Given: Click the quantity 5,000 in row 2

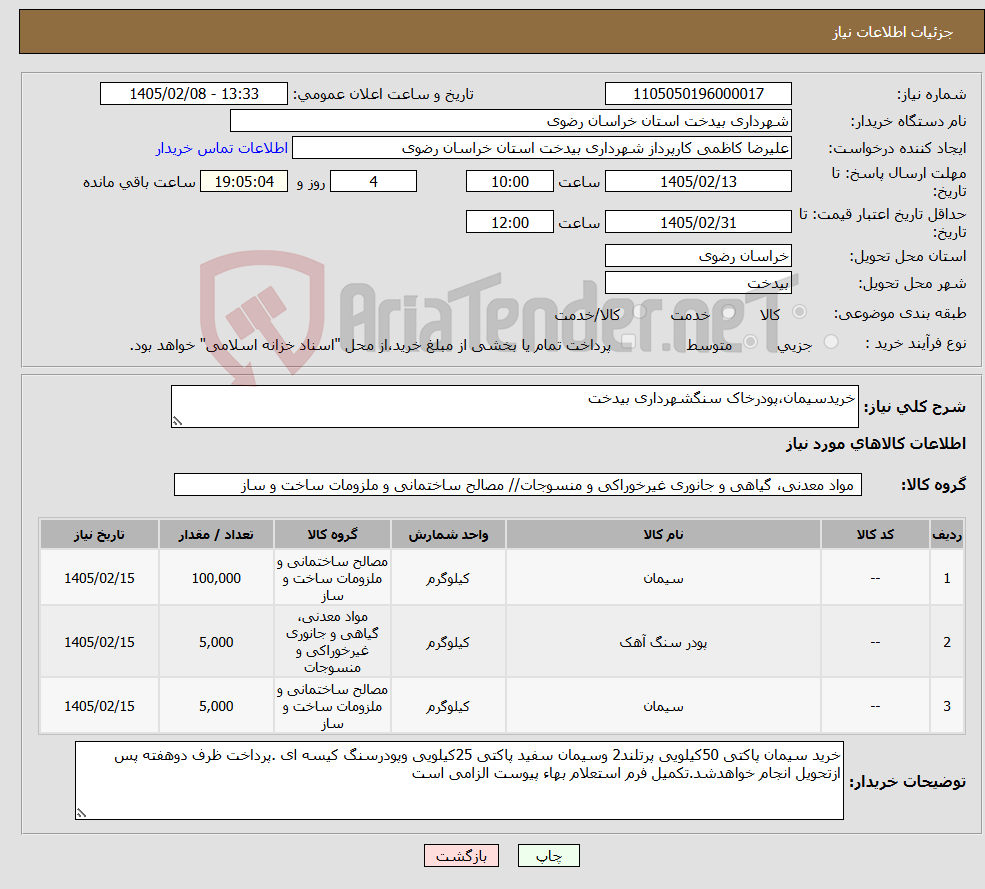Looking at the screenshot, I should [x=216, y=642].
